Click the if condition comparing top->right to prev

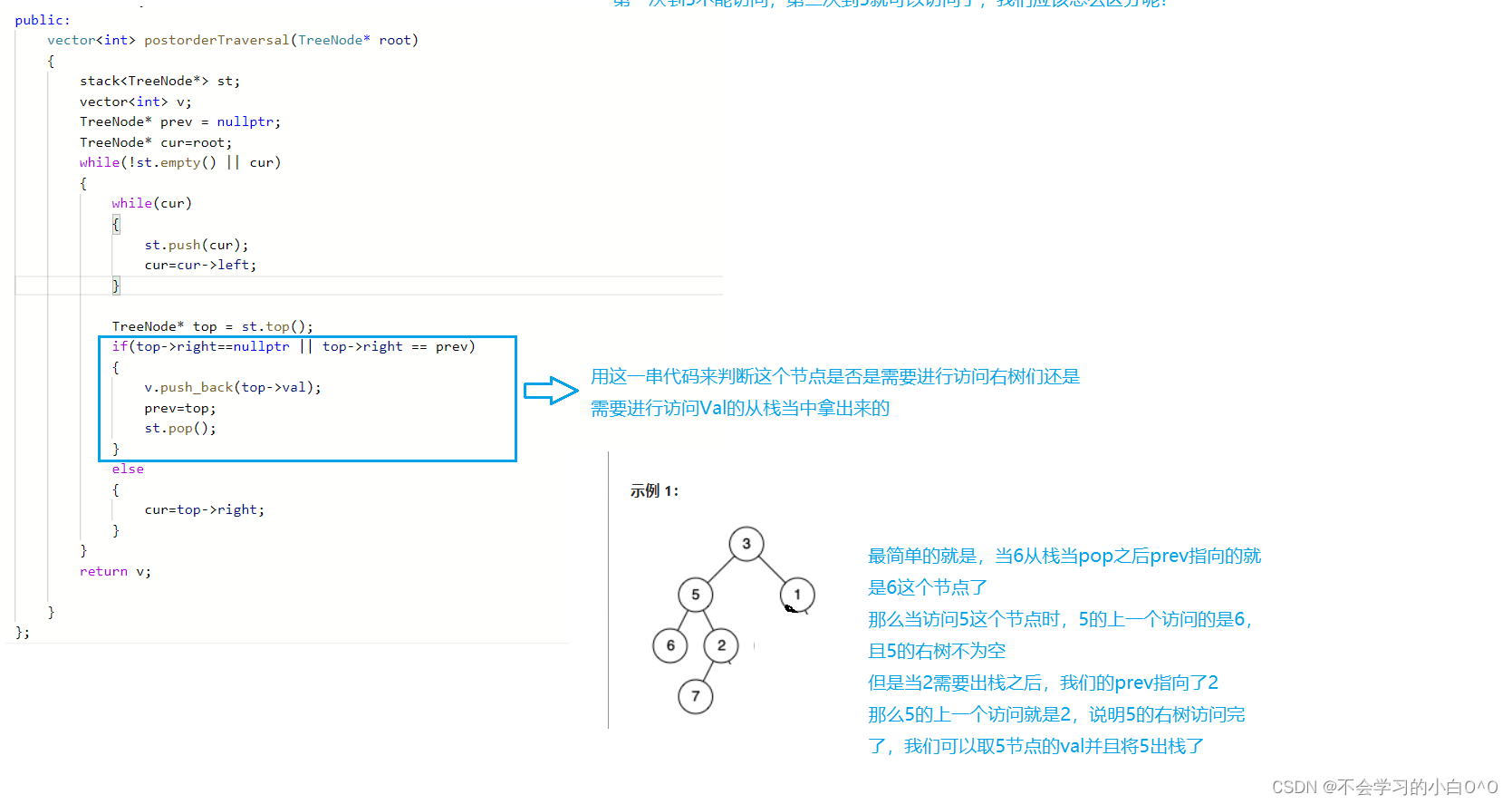click(294, 346)
